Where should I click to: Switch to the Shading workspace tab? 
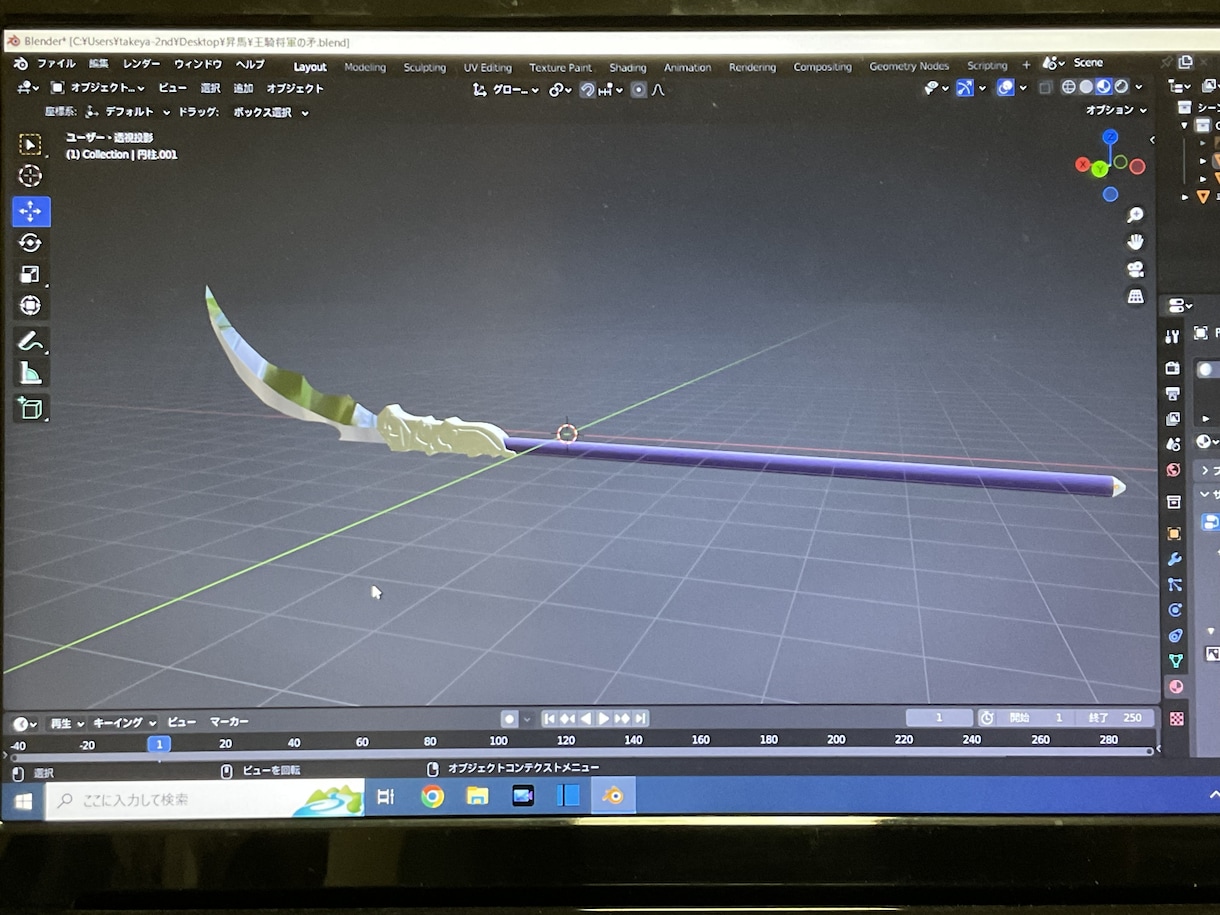[x=627, y=68]
